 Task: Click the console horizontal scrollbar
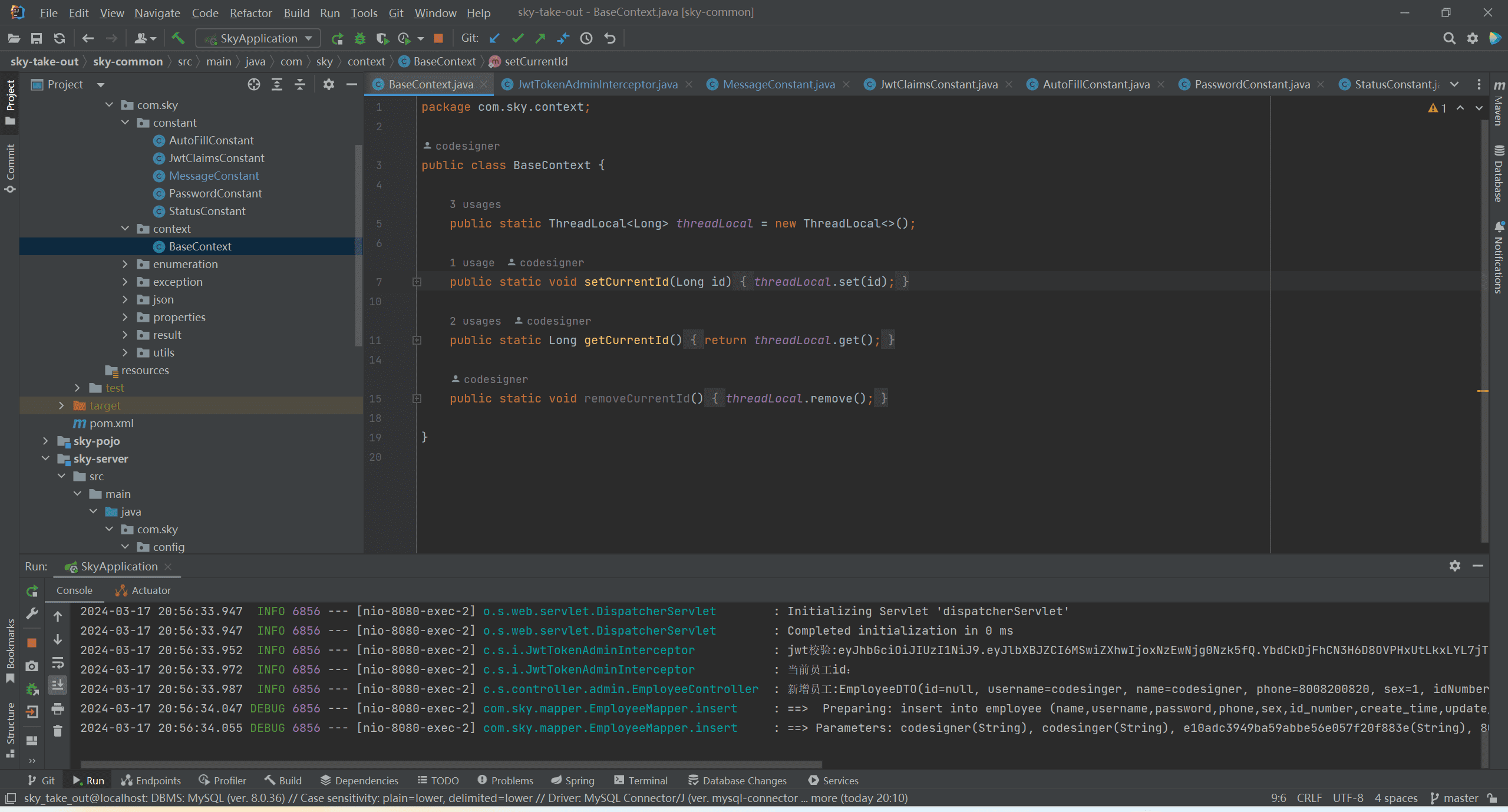[451, 764]
